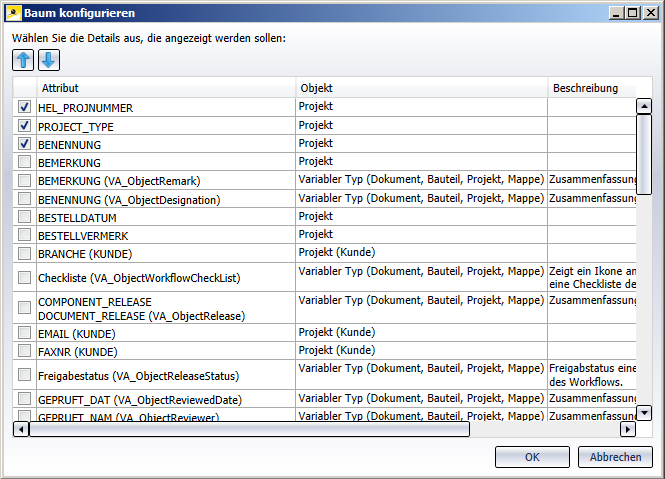Click the Beschreibung column header

(592, 88)
